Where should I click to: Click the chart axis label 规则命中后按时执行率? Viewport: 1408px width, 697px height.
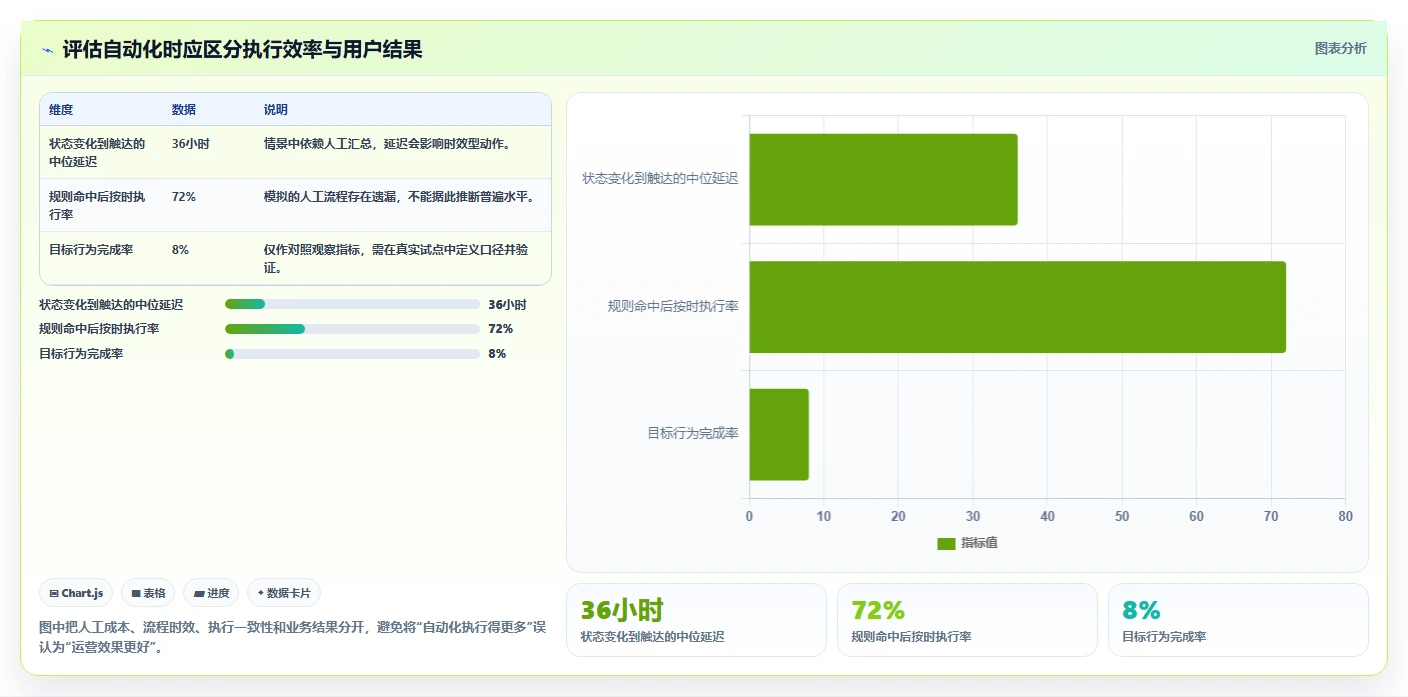673,306
